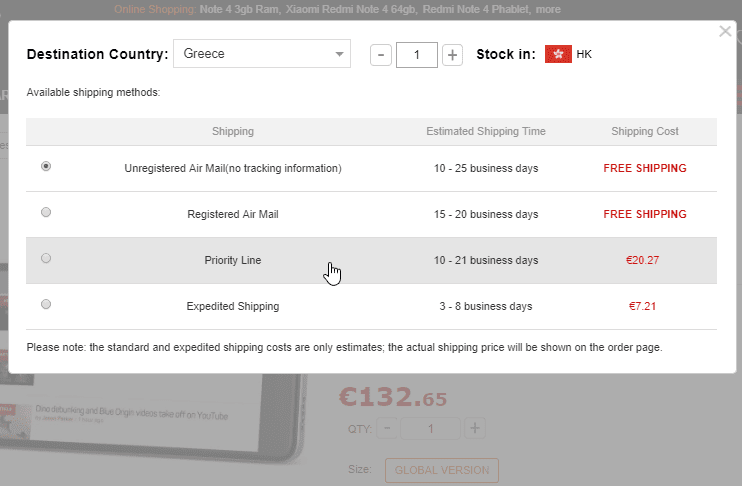
Task: Click the product QTY input field
Action: tap(430, 429)
